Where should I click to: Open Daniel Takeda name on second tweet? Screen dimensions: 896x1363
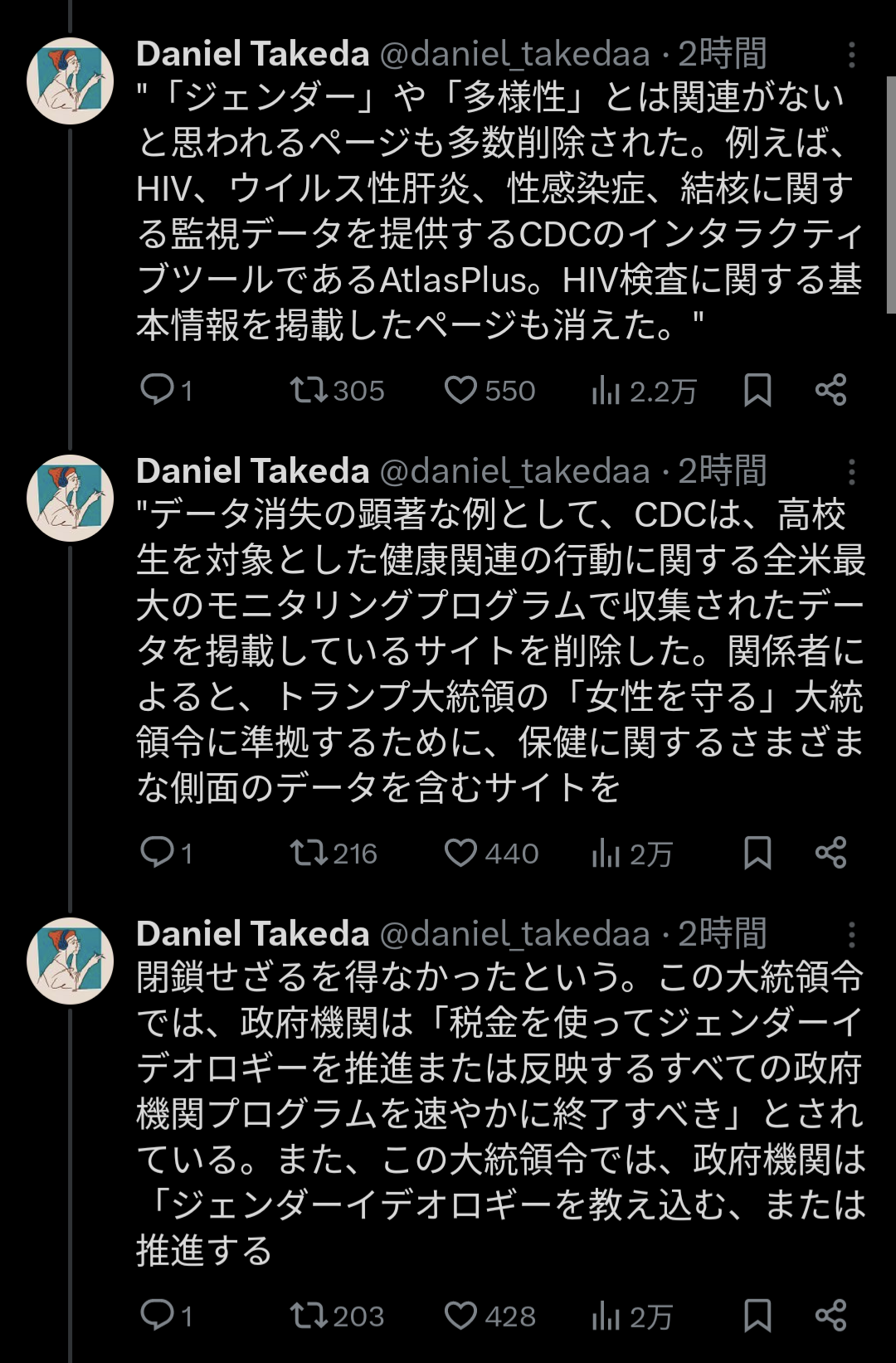(x=252, y=471)
